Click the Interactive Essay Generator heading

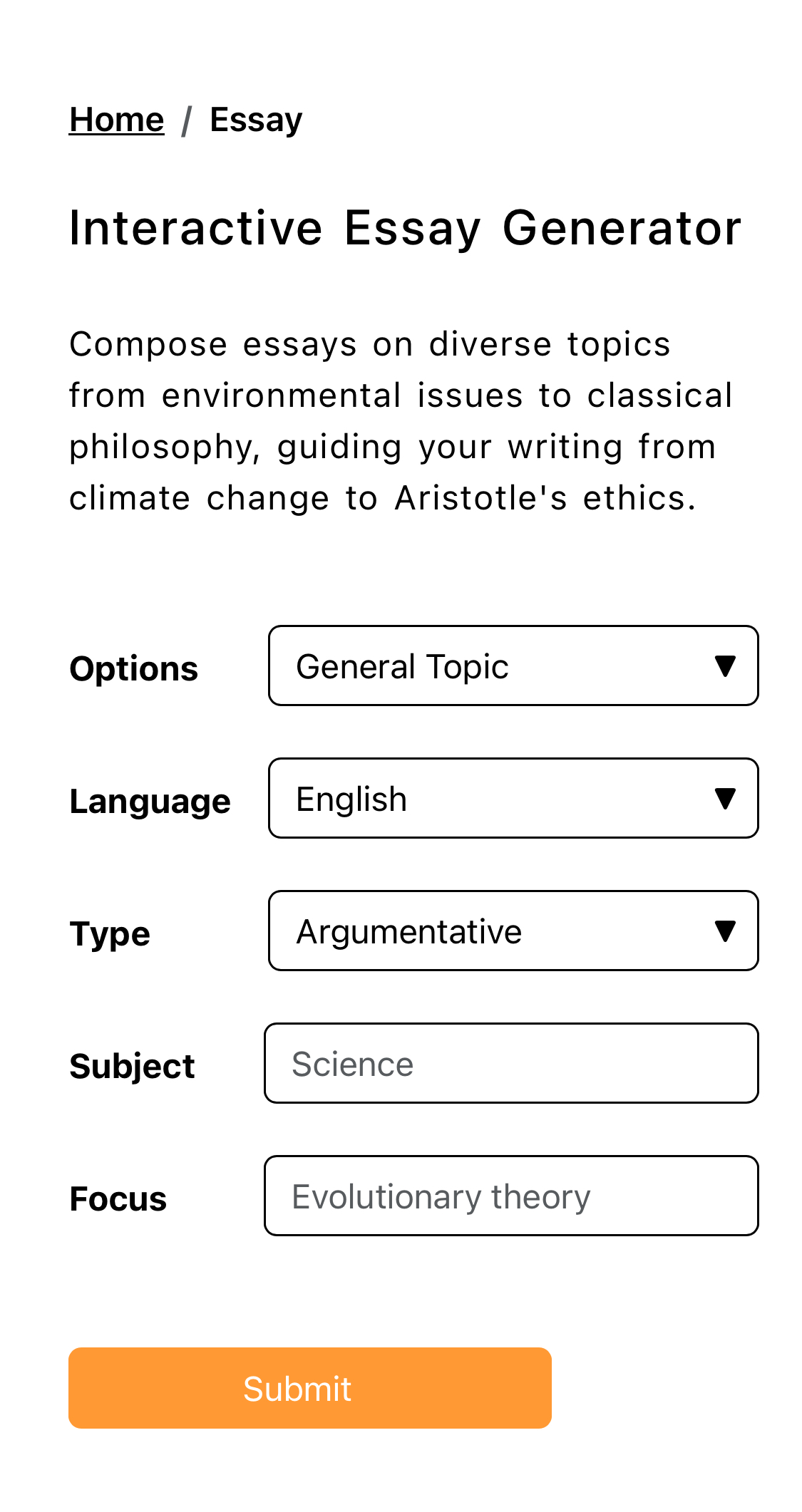click(x=405, y=229)
